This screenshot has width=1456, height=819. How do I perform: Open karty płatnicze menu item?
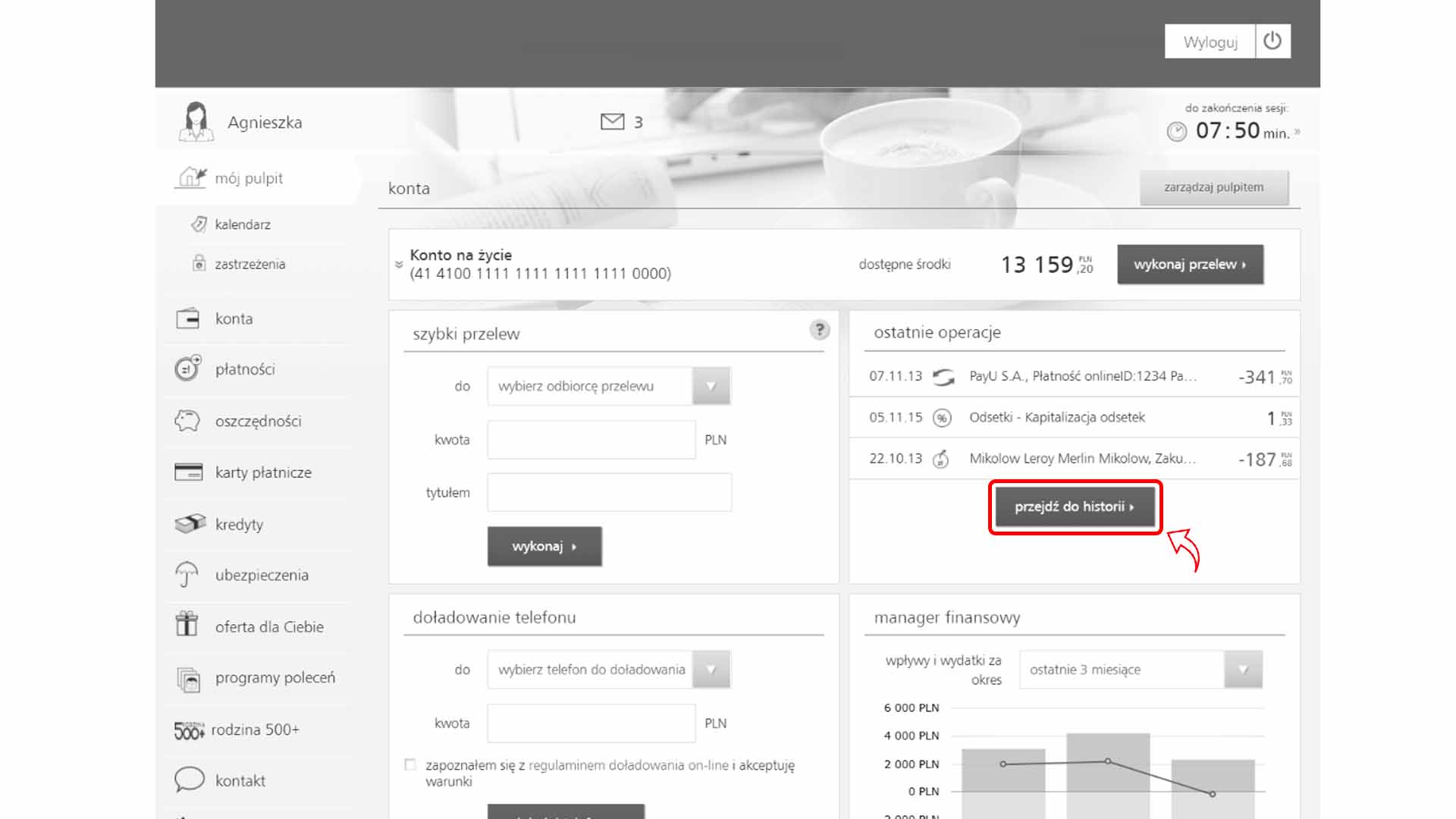click(x=262, y=472)
